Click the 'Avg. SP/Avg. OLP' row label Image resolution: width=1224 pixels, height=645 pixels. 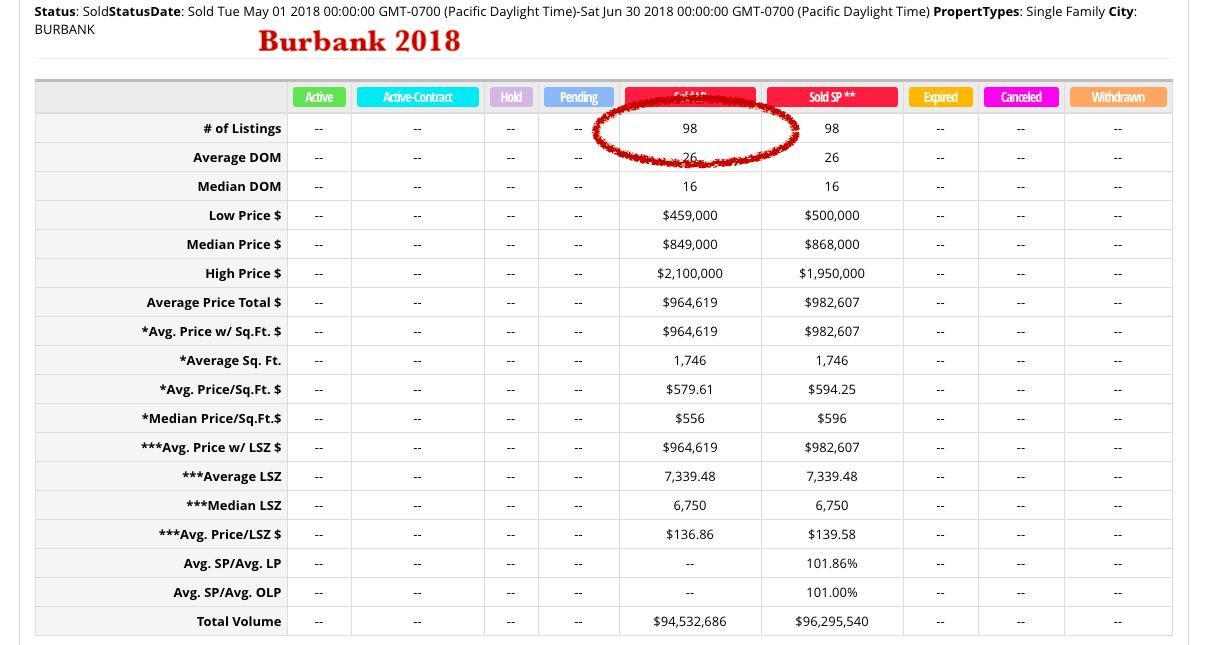[x=227, y=592]
